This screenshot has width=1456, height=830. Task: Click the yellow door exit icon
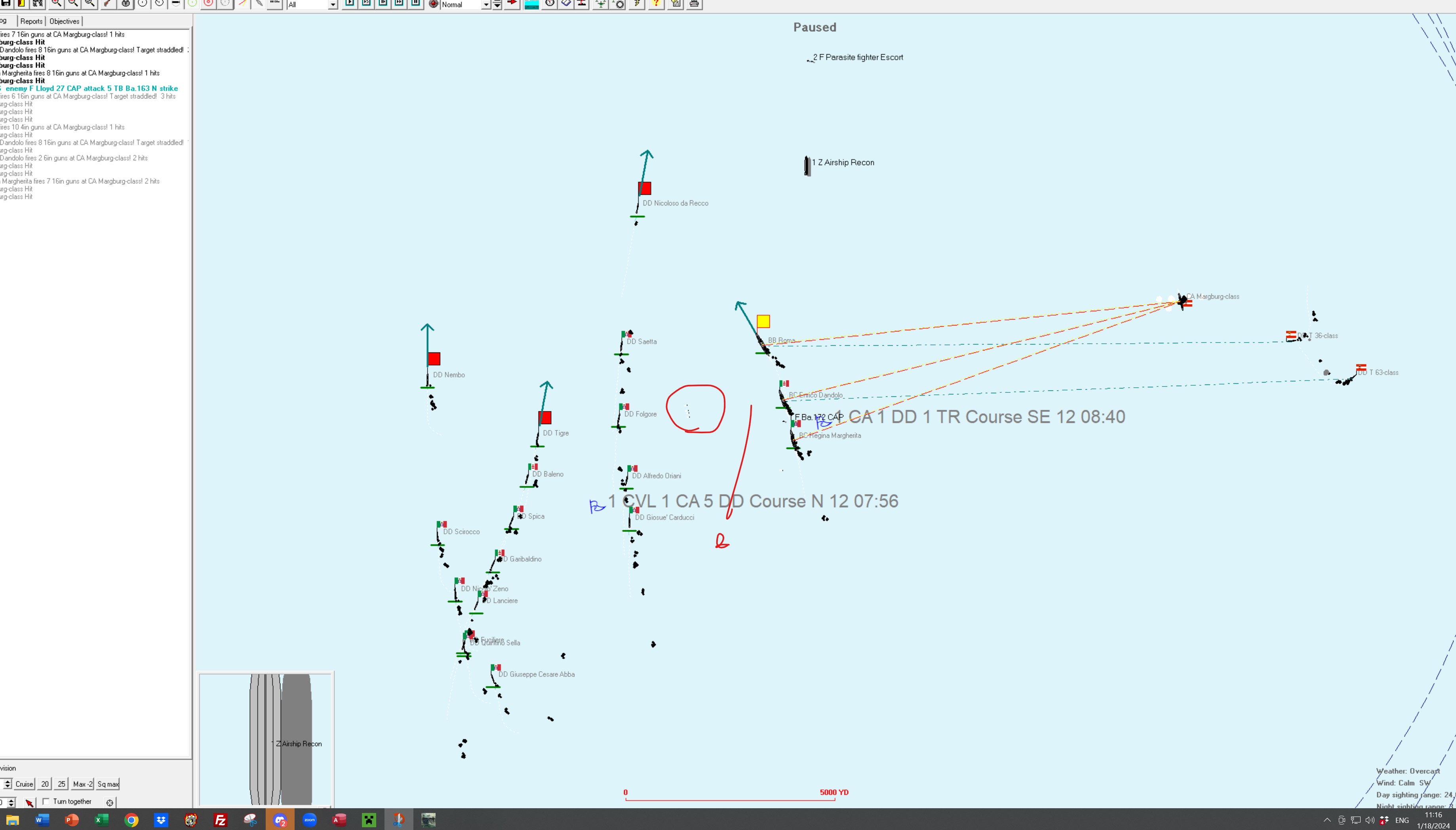[x=21, y=4]
